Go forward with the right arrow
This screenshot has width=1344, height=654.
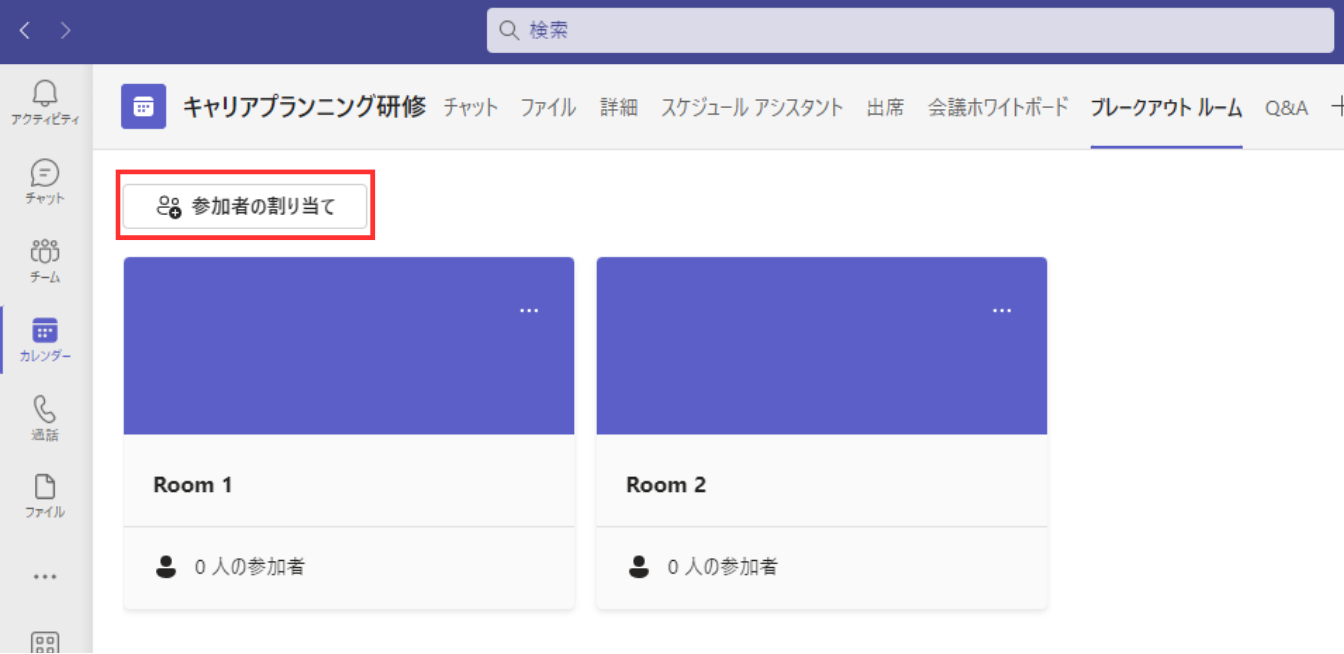66,31
